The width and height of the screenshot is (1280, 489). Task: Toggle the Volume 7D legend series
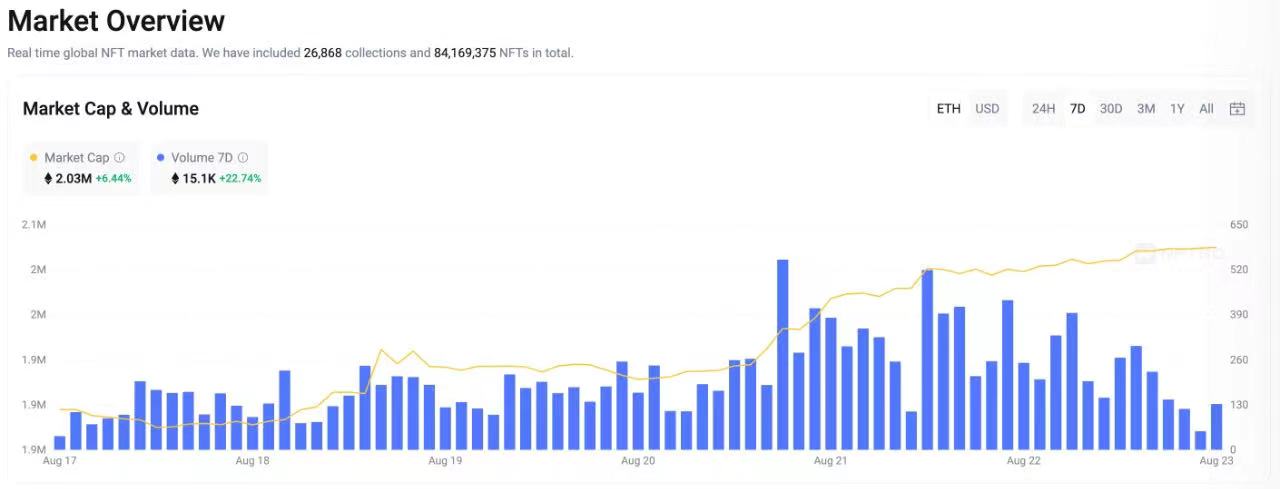coord(209,168)
